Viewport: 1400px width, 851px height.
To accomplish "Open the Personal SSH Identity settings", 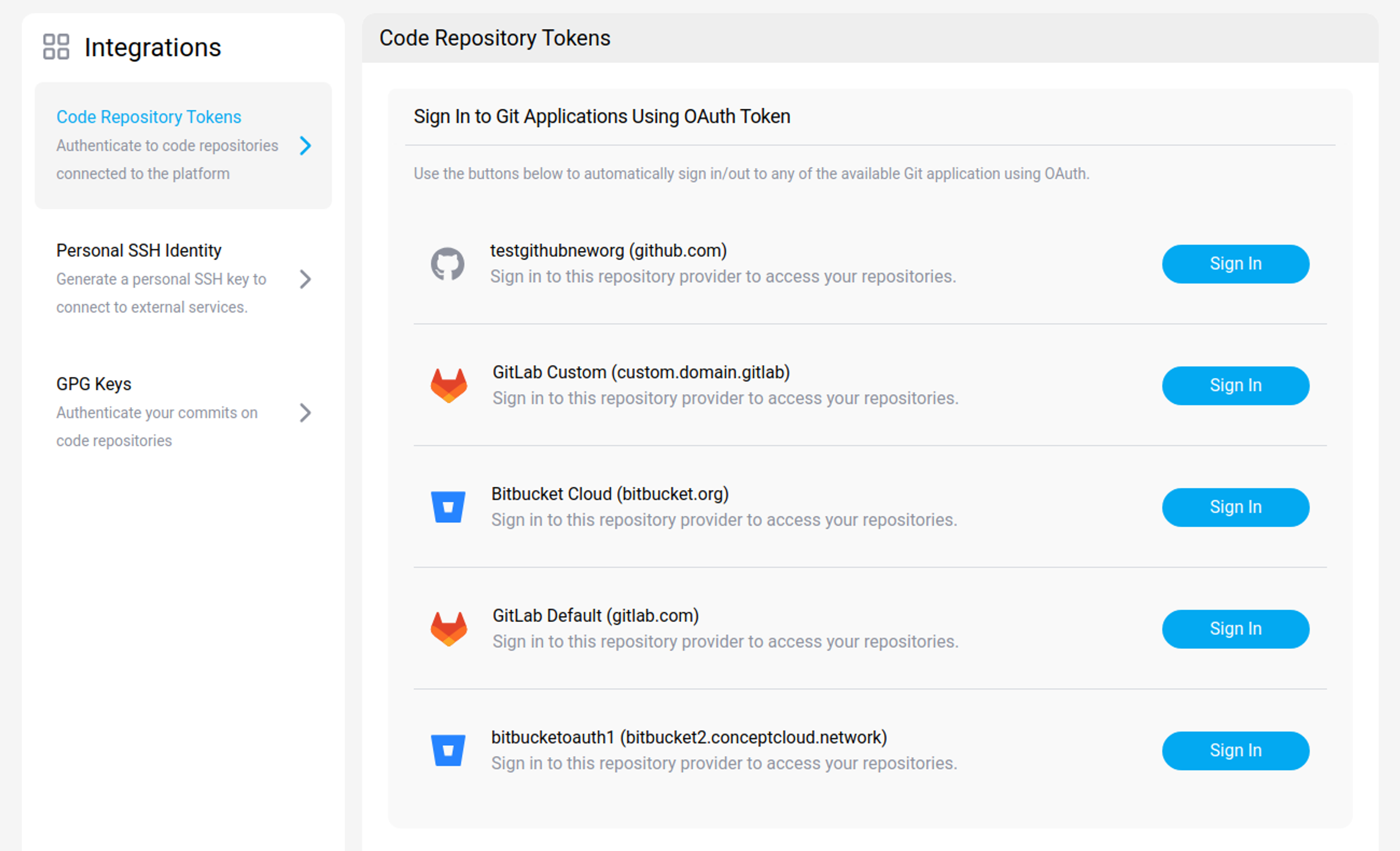I will pyautogui.click(x=139, y=250).
